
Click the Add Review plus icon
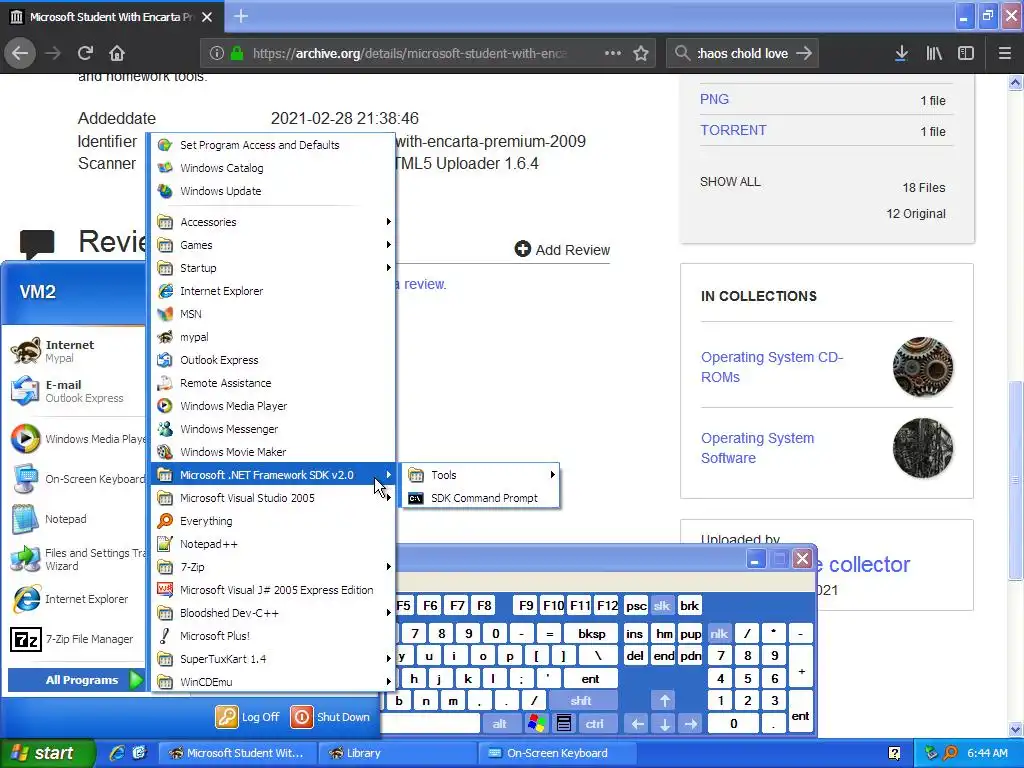pyautogui.click(x=522, y=249)
